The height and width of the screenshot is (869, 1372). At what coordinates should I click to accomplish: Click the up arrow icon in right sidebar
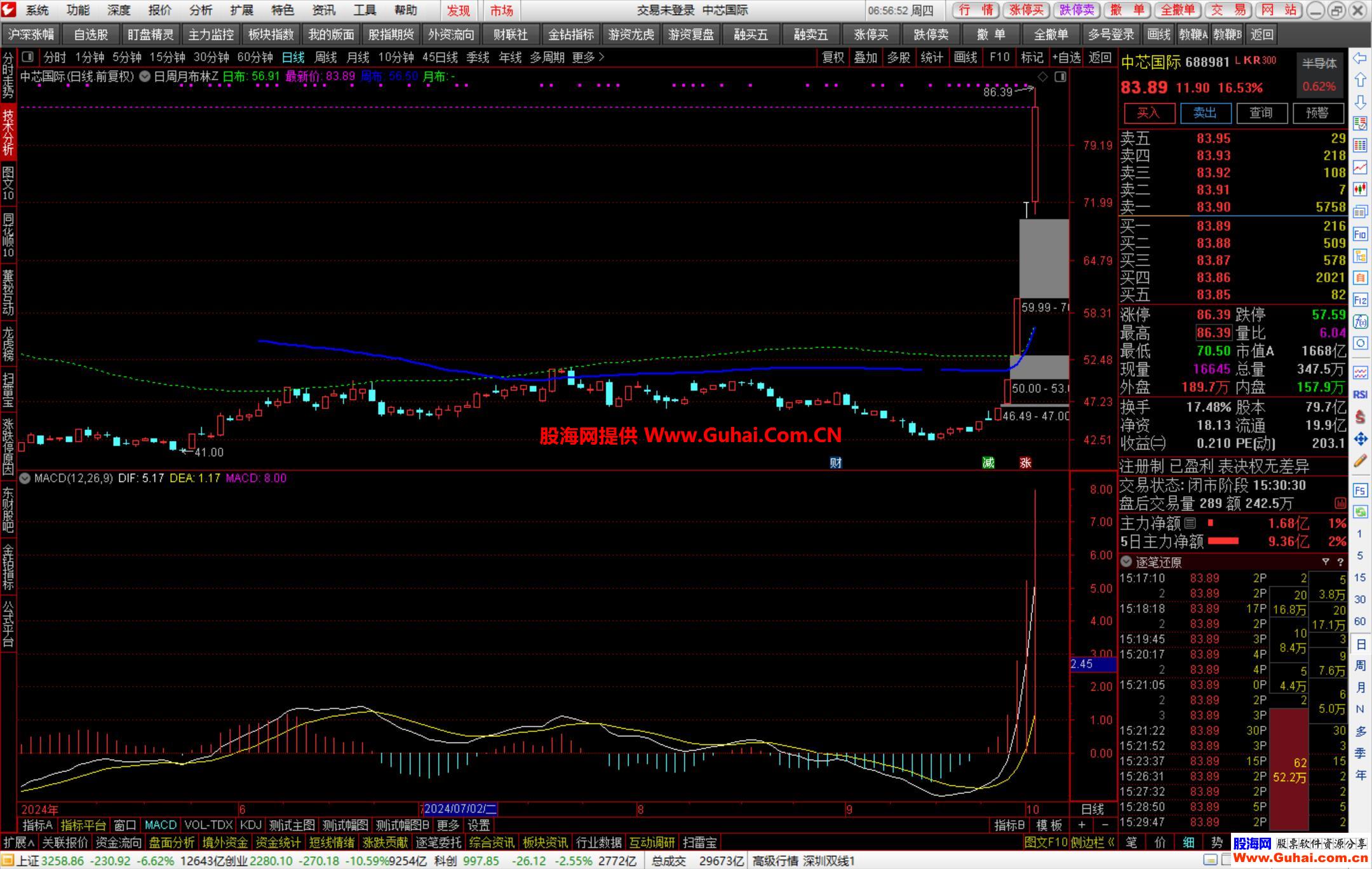tap(1360, 80)
